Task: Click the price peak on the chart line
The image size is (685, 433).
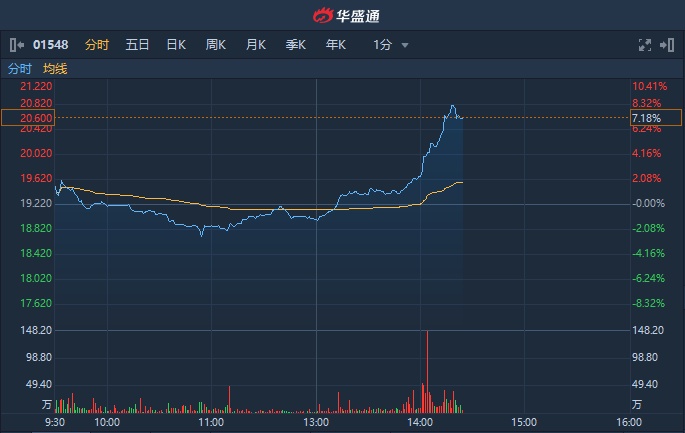Action: coord(453,106)
